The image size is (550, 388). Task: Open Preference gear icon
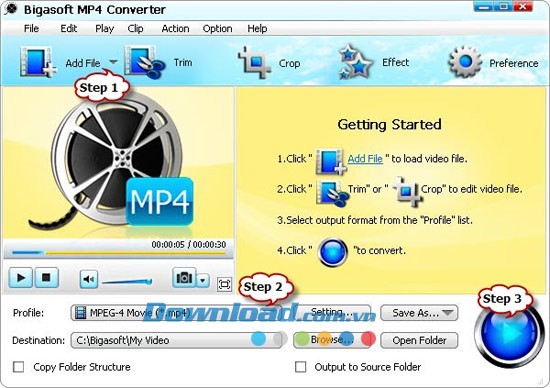click(x=465, y=62)
